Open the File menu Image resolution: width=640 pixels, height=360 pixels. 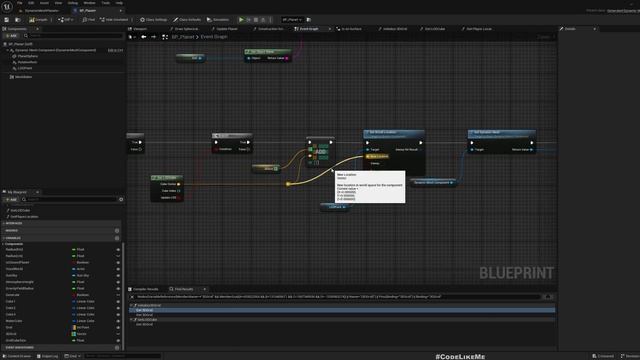(20, 3)
